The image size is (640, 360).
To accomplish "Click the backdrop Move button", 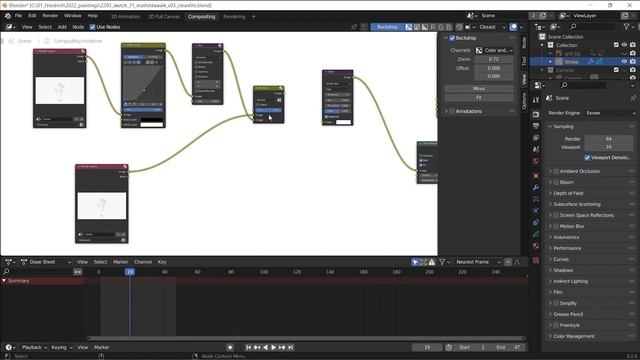I will tap(479, 89).
